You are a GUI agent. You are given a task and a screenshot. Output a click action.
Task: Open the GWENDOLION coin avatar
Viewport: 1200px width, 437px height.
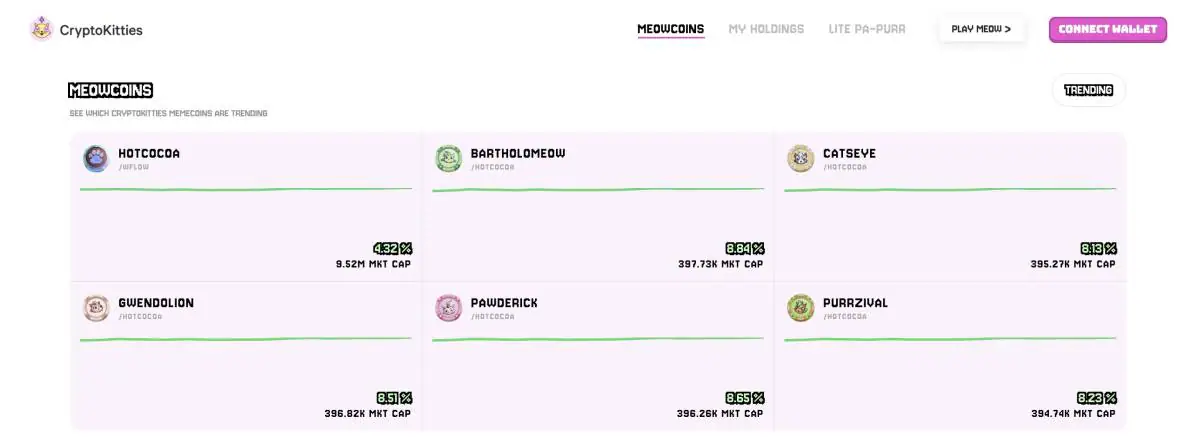tap(96, 308)
